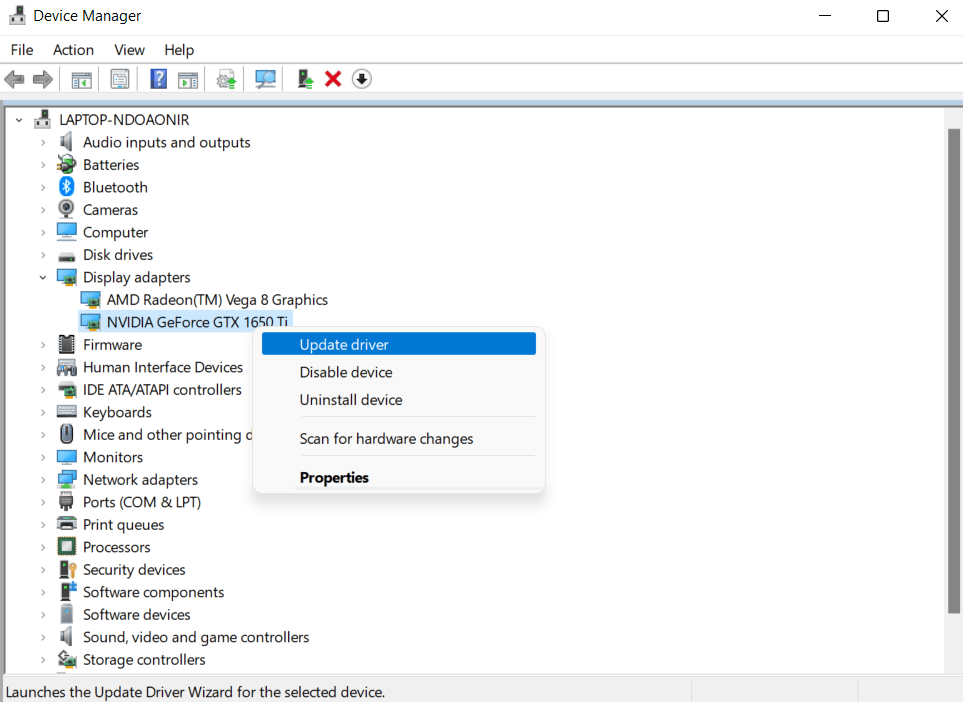Viewport: 963px width, 702px height.
Task: Select the Security devices label
Action: (134, 569)
